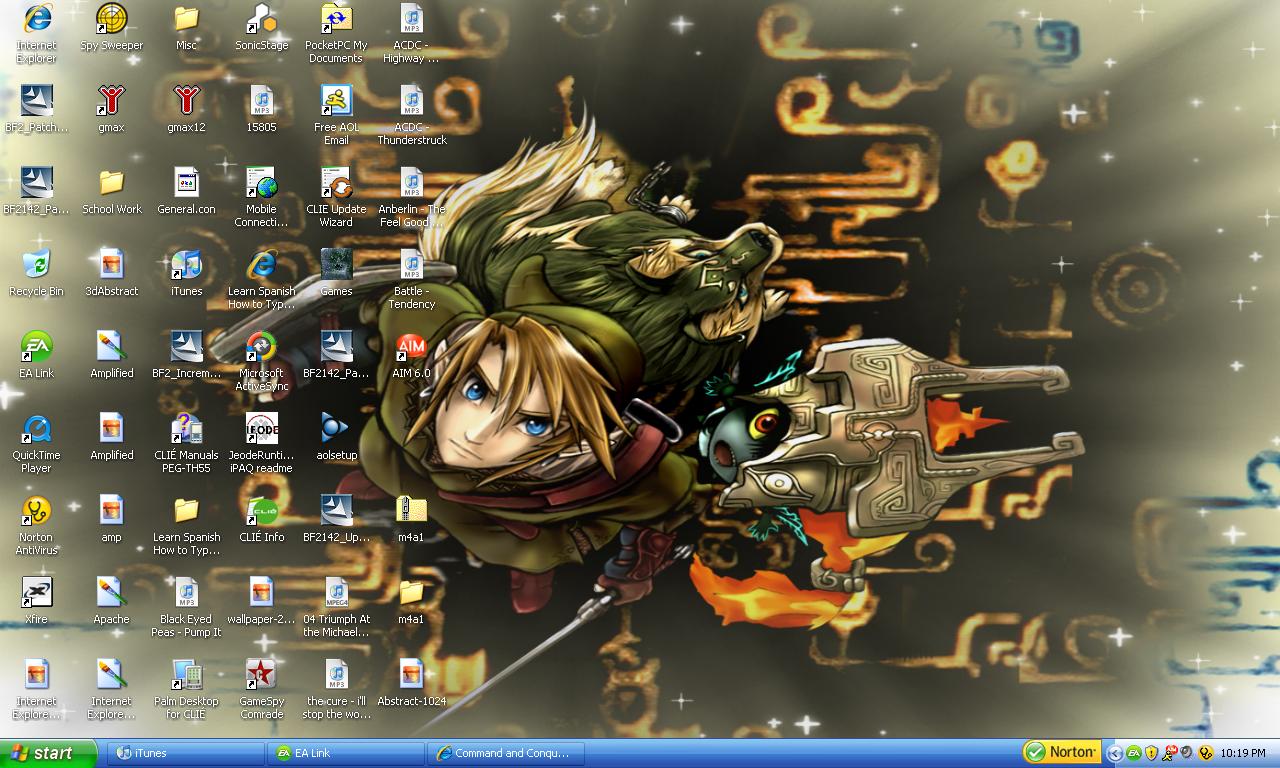Screen dimensions: 1280x768
Task: Open the School Work folder
Action: [111, 184]
